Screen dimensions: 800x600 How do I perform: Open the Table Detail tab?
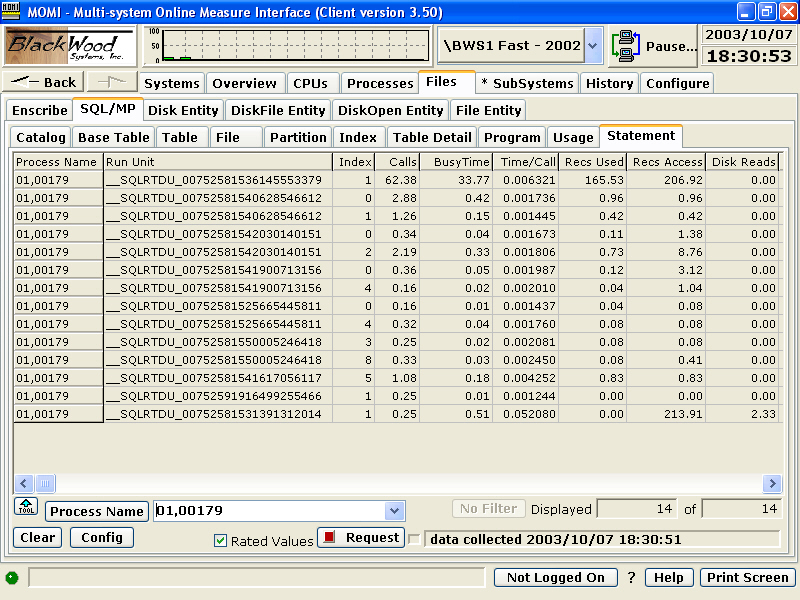431,137
